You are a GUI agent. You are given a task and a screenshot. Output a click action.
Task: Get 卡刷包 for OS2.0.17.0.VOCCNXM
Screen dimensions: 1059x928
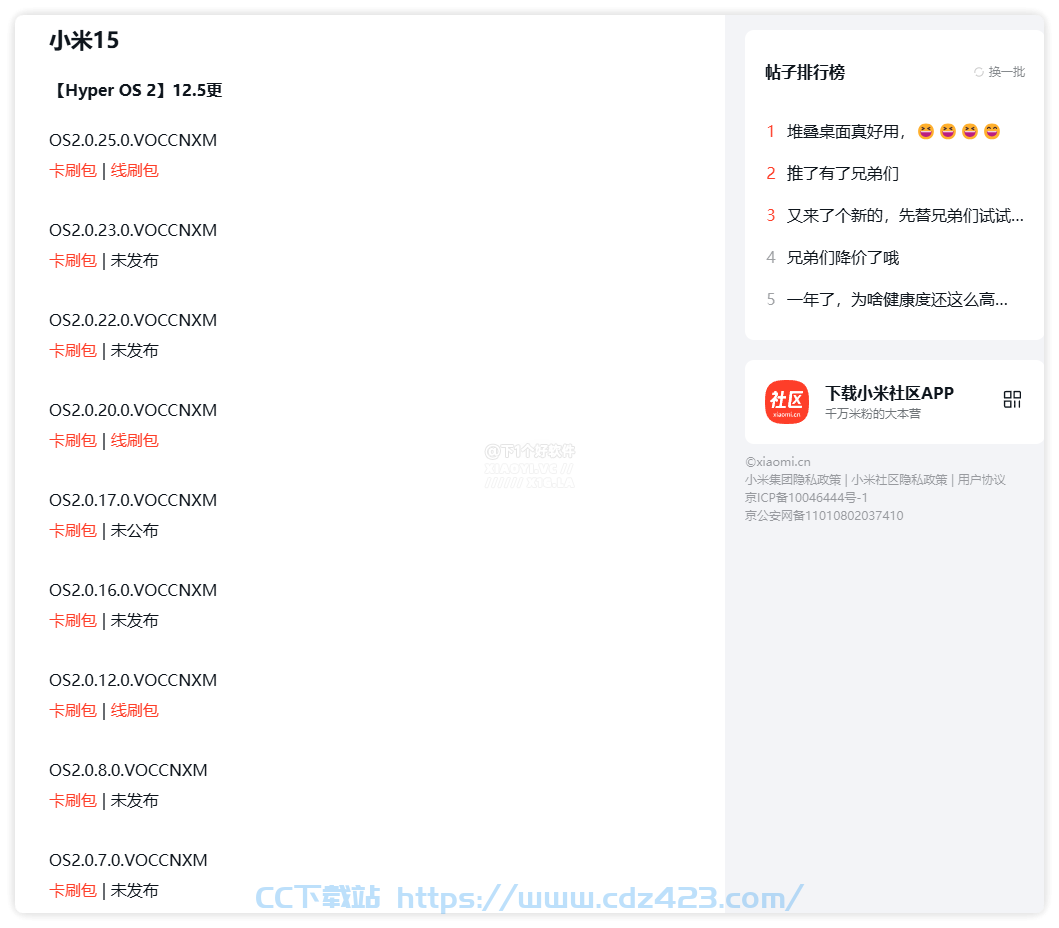tap(73, 530)
